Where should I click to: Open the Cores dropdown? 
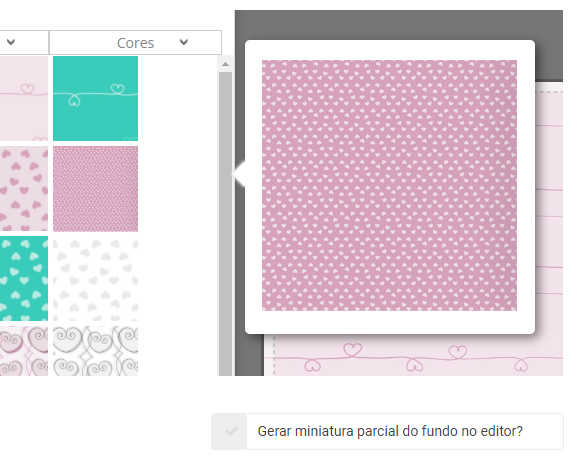click(x=135, y=42)
